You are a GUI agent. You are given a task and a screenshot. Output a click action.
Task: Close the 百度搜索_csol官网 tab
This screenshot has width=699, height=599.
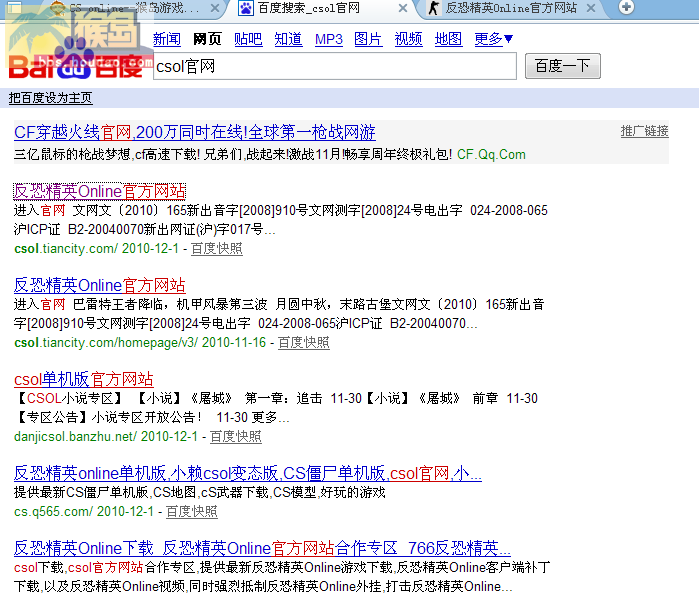(403, 8)
